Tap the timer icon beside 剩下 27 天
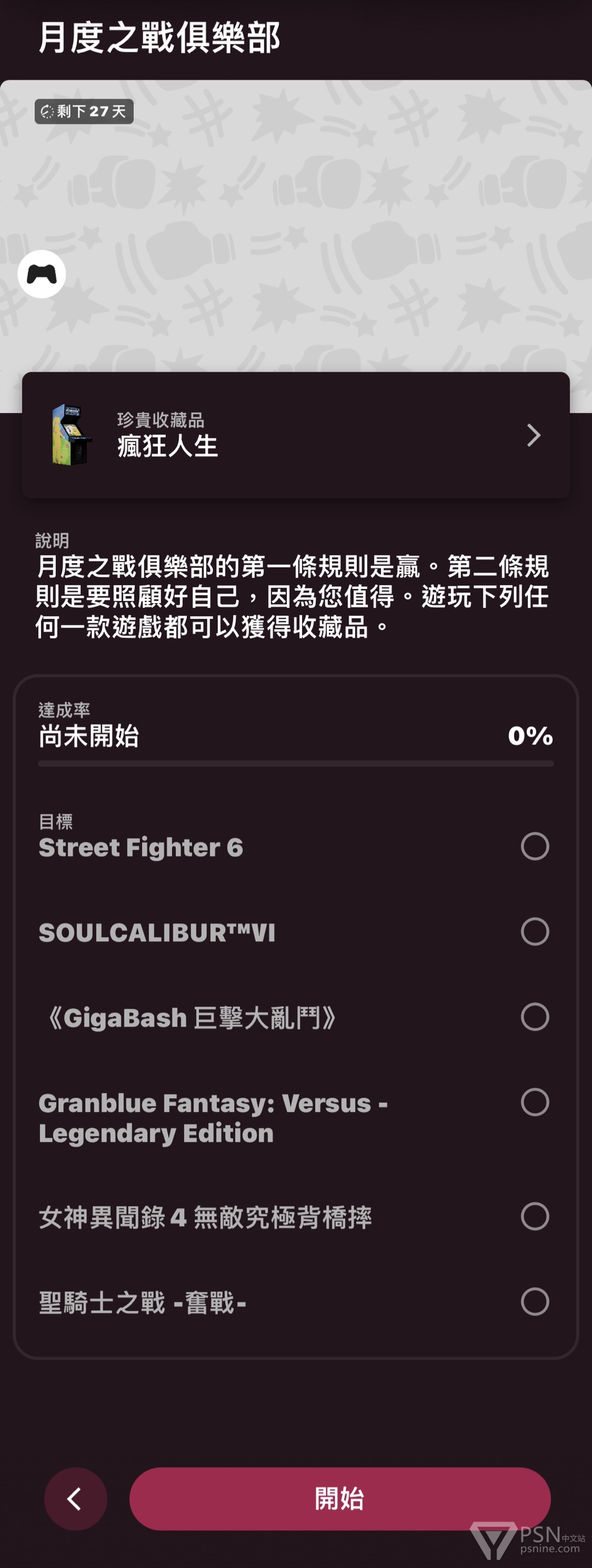Screen dimensions: 592x1568 [x=47, y=111]
